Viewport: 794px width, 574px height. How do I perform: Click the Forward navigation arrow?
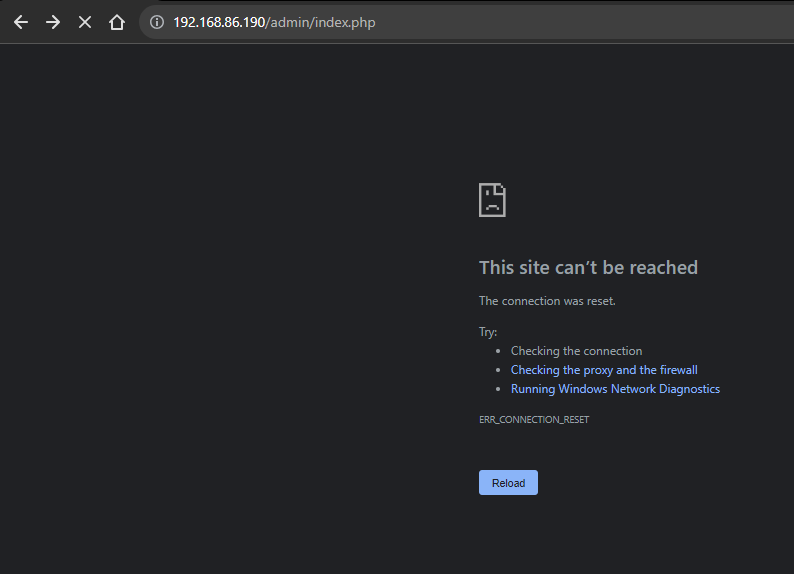point(53,22)
